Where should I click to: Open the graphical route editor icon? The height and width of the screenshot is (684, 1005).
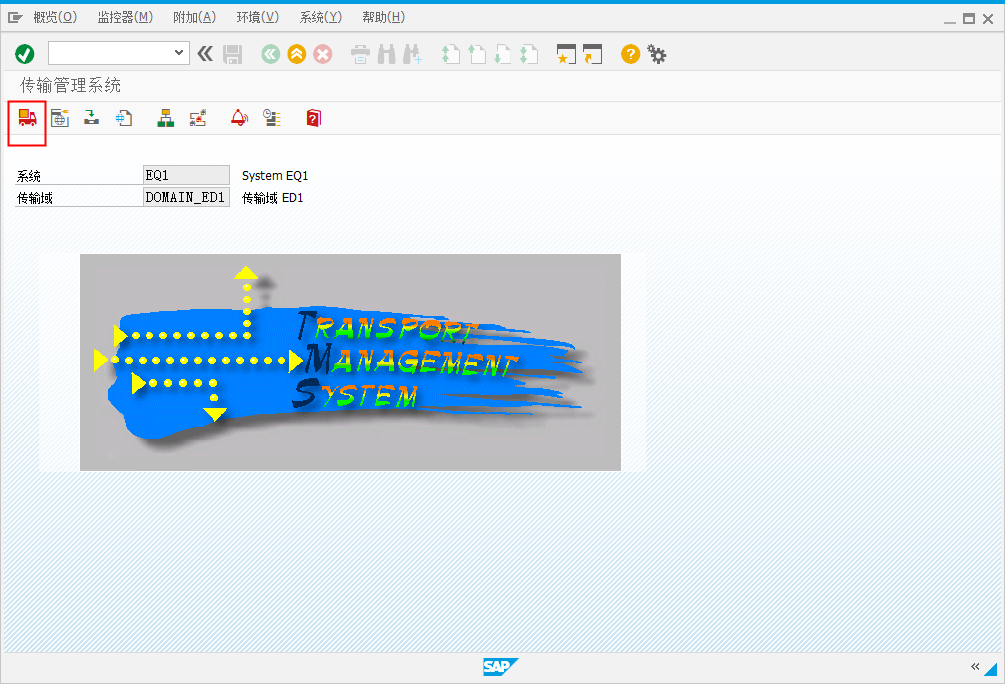197,117
